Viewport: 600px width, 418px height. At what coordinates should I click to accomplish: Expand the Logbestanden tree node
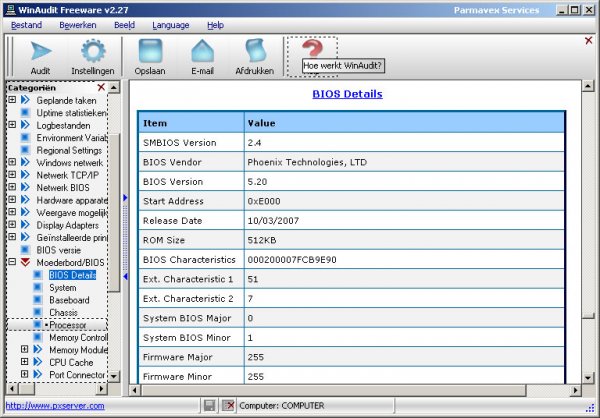click(x=12, y=126)
